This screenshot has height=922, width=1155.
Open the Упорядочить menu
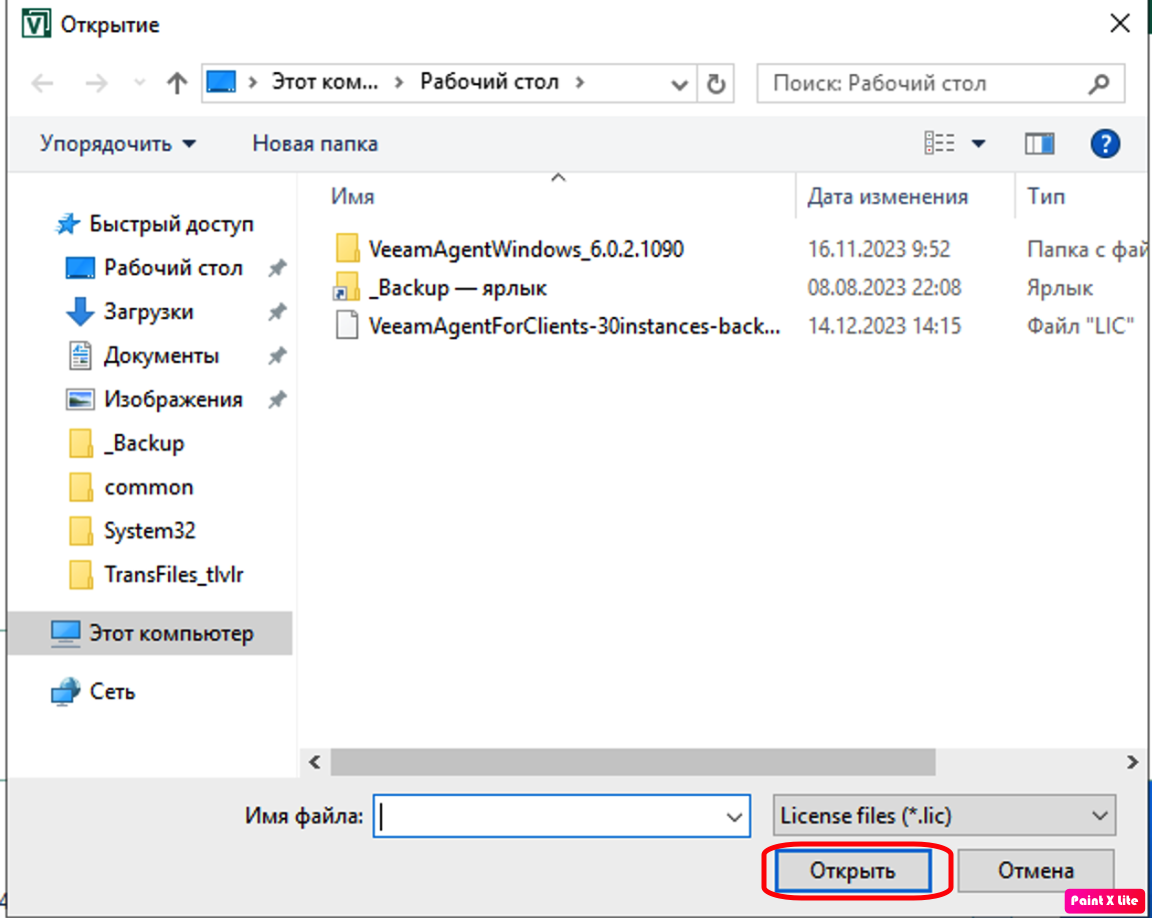tap(118, 144)
